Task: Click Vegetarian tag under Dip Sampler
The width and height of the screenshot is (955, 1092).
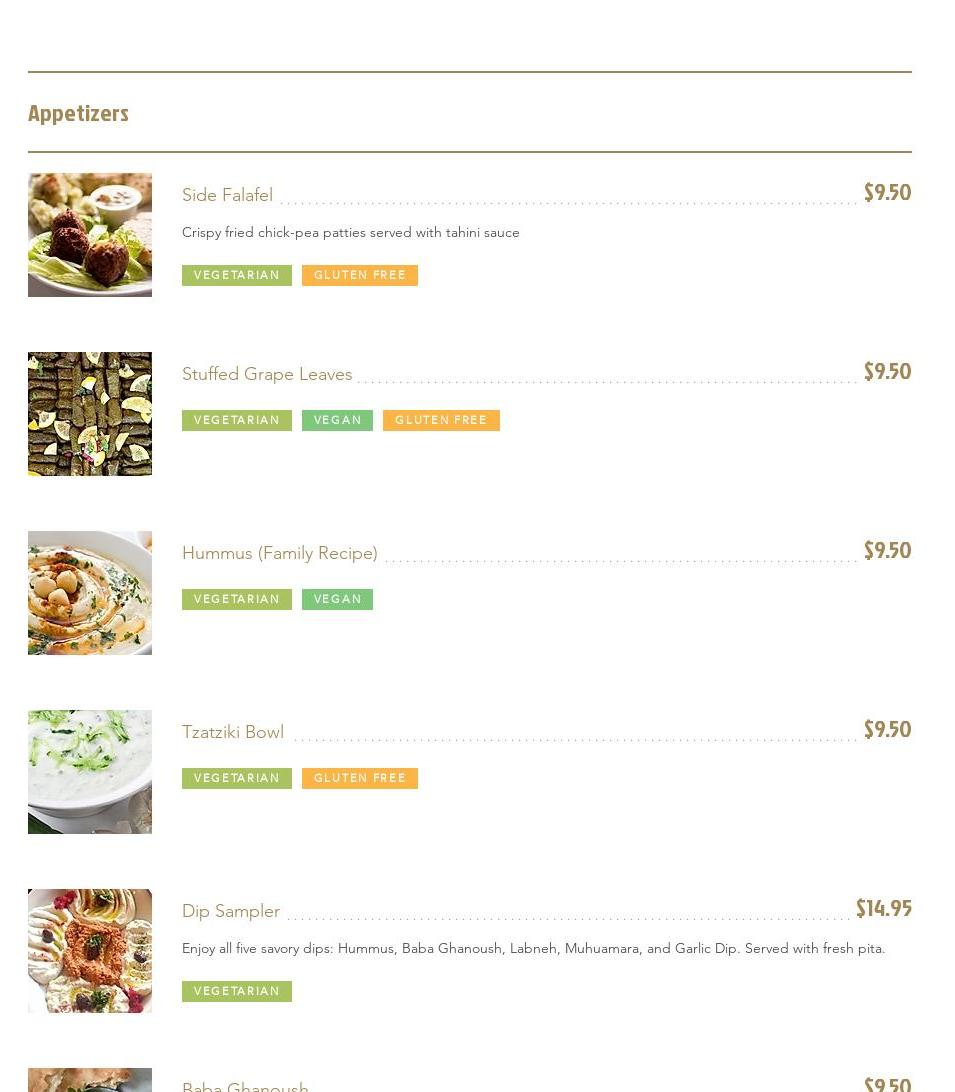Action: coord(237,991)
